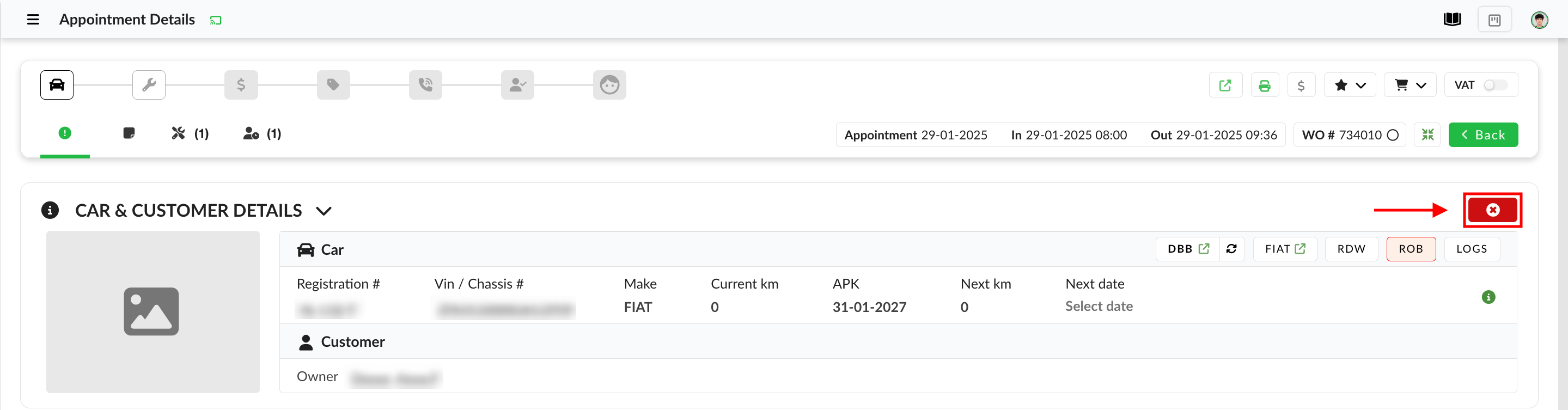
Task: Click the collapse arrows icon beside Back
Action: (1427, 134)
